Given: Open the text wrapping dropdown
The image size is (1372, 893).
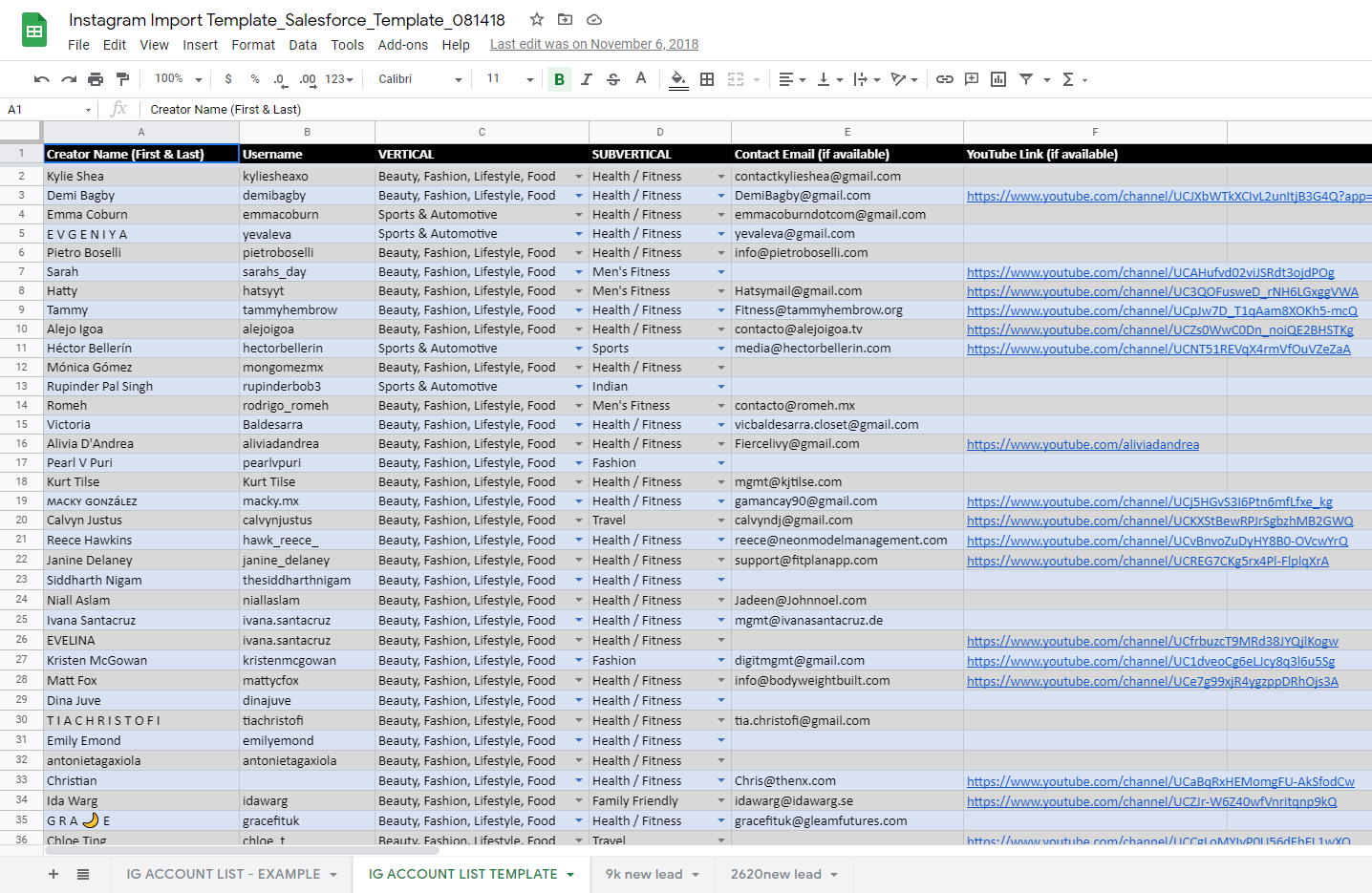Looking at the screenshot, I should pyautogui.click(x=867, y=79).
